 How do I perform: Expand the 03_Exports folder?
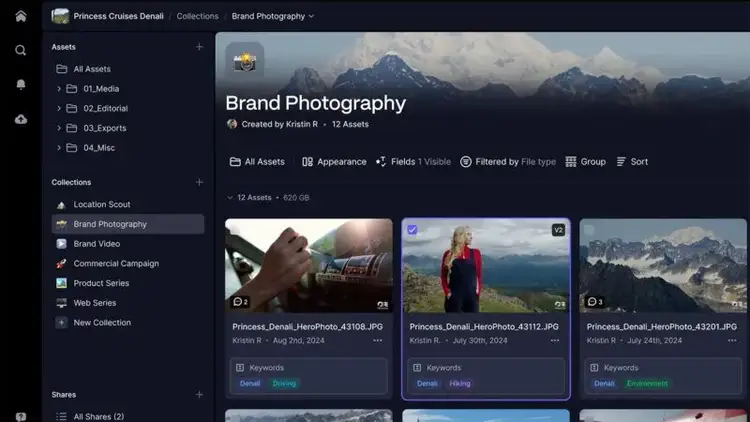tap(60, 128)
